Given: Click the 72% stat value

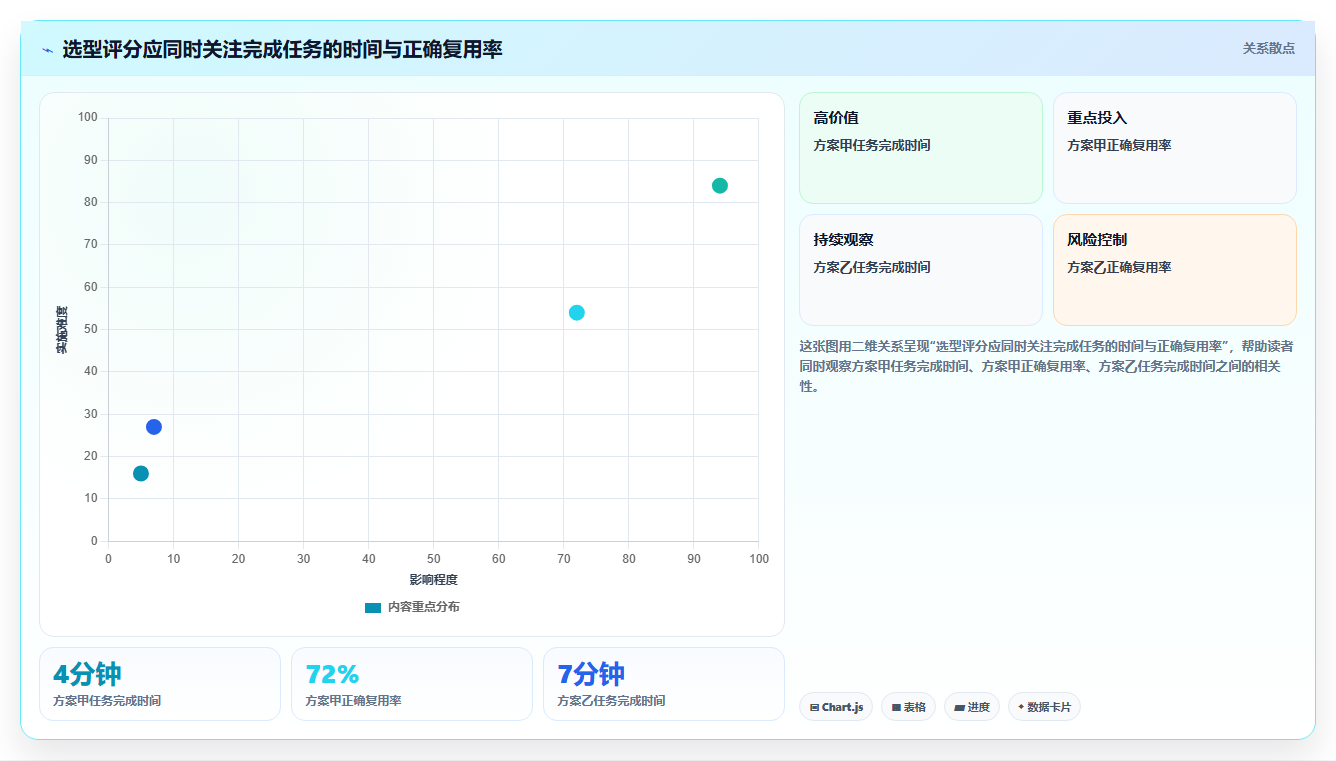Looking at the screenshot, I should click(x=332, y=674).
